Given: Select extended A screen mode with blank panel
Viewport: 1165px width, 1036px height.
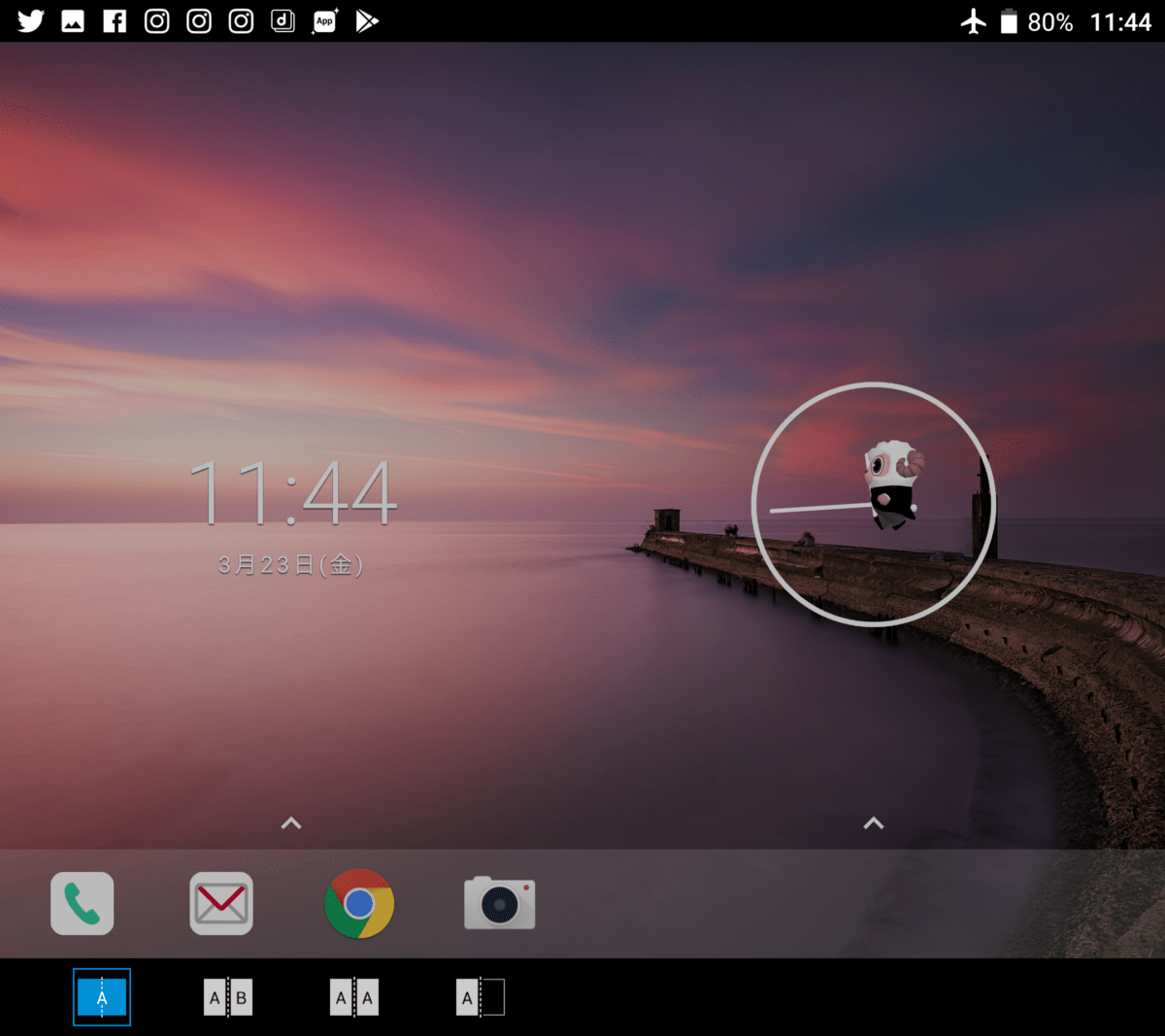Looking at the screenshot, I should click(481, 997).
